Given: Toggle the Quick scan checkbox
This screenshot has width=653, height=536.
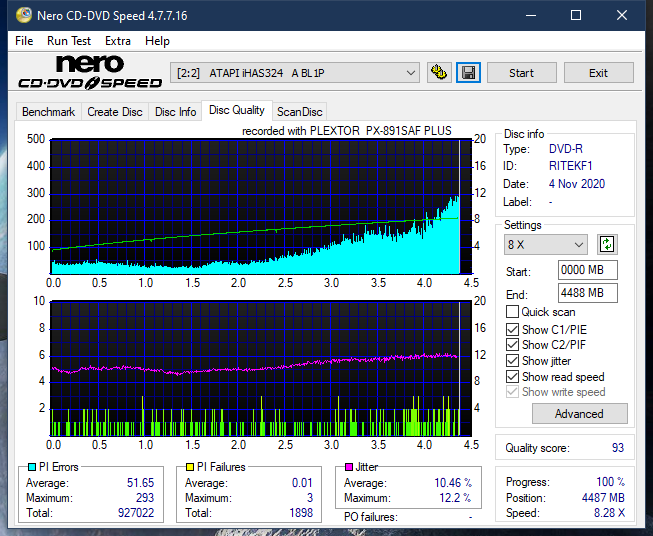Looking at the screenshot, I should (x=512, y=312).
